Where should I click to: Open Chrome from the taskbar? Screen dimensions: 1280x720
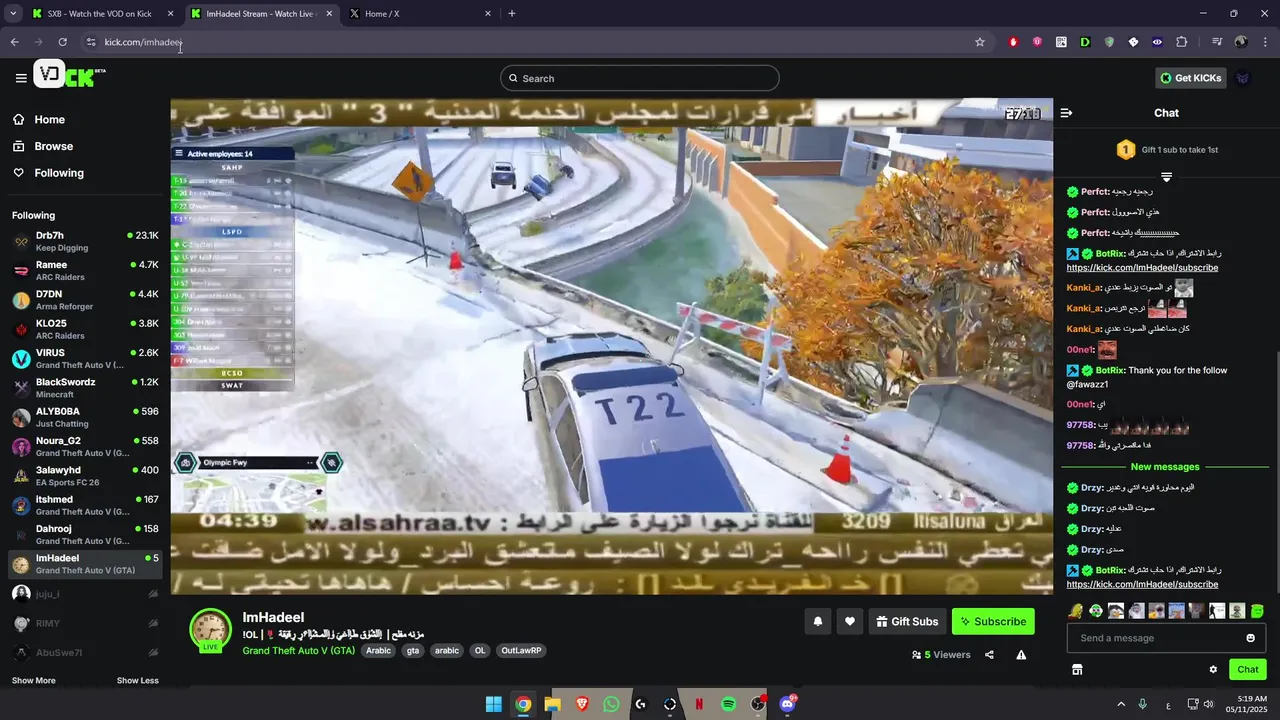522,704
